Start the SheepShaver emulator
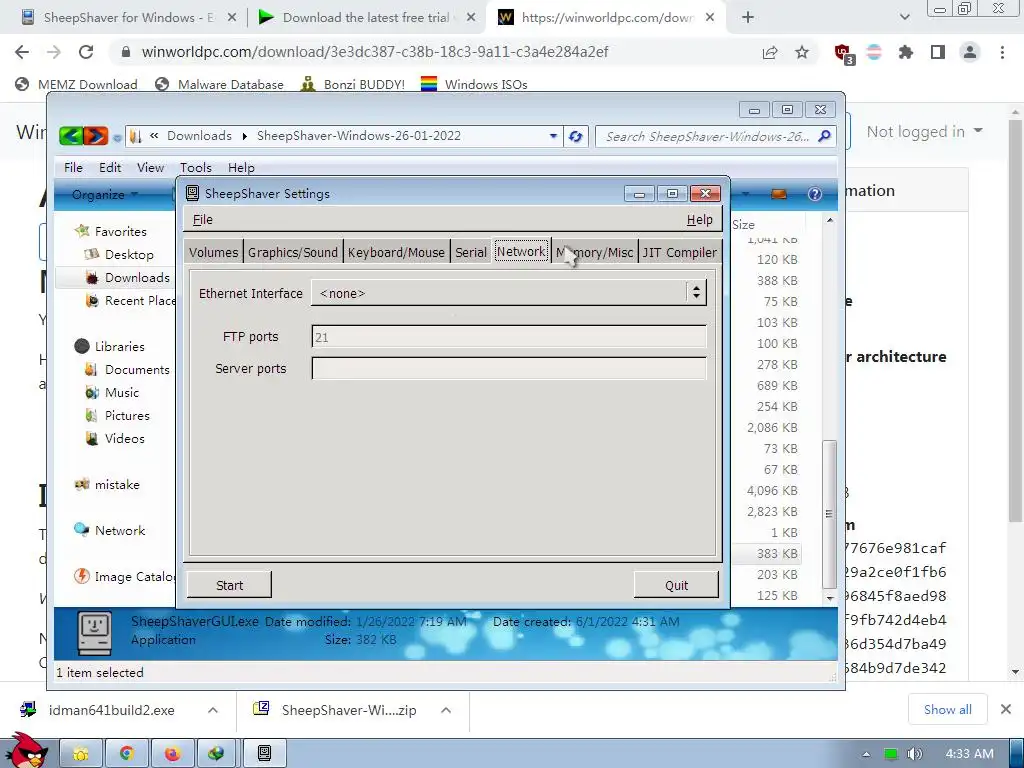The height and width of the screenshot is (768, 1024). click(229, 585)
